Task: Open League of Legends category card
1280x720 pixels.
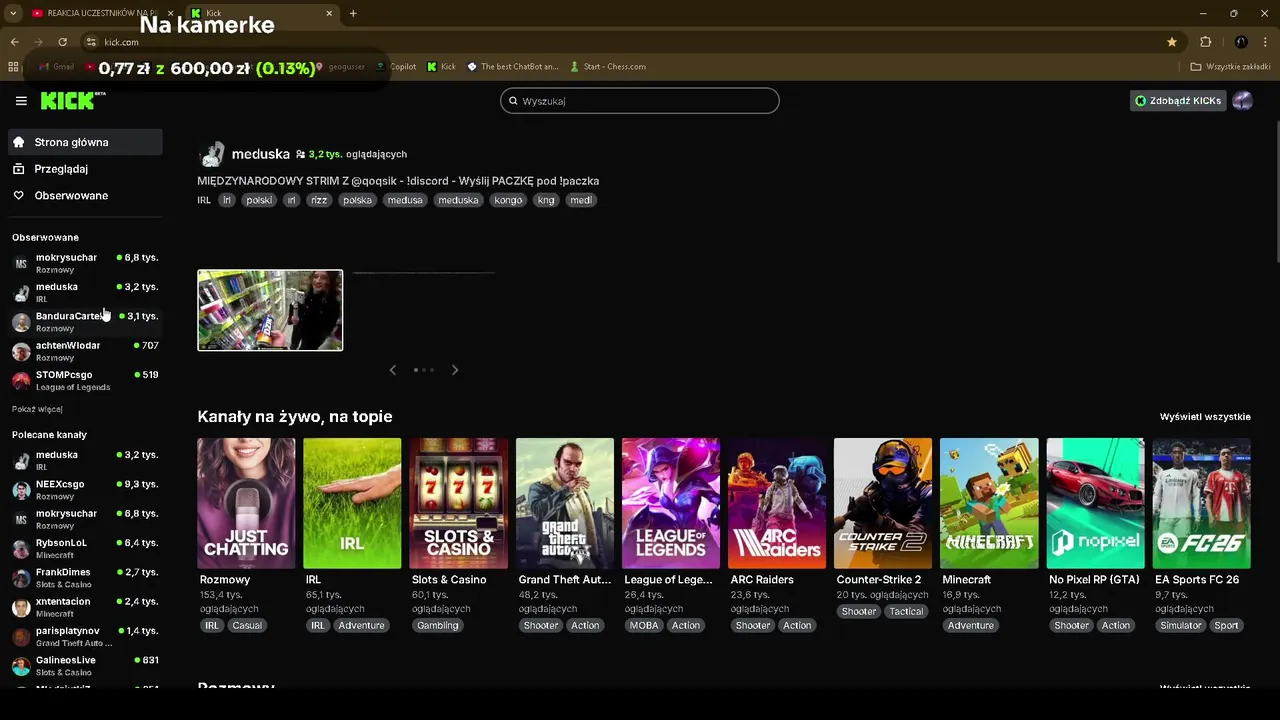Action: click(671, 503)
